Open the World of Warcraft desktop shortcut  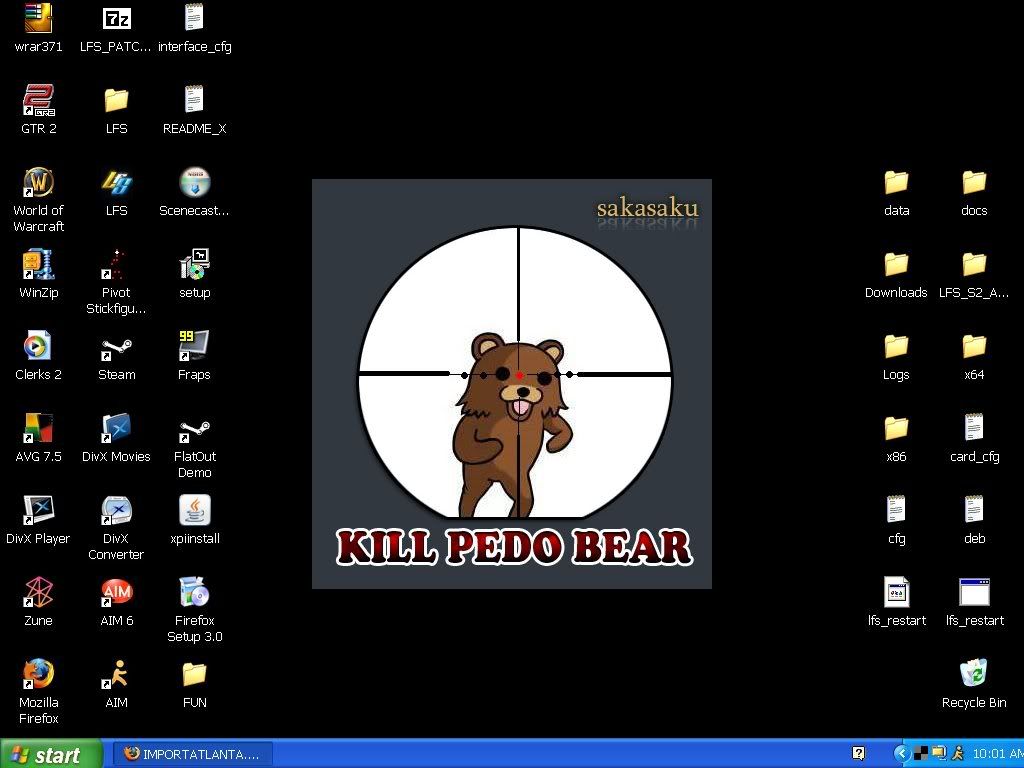click(x=38, y=183)
